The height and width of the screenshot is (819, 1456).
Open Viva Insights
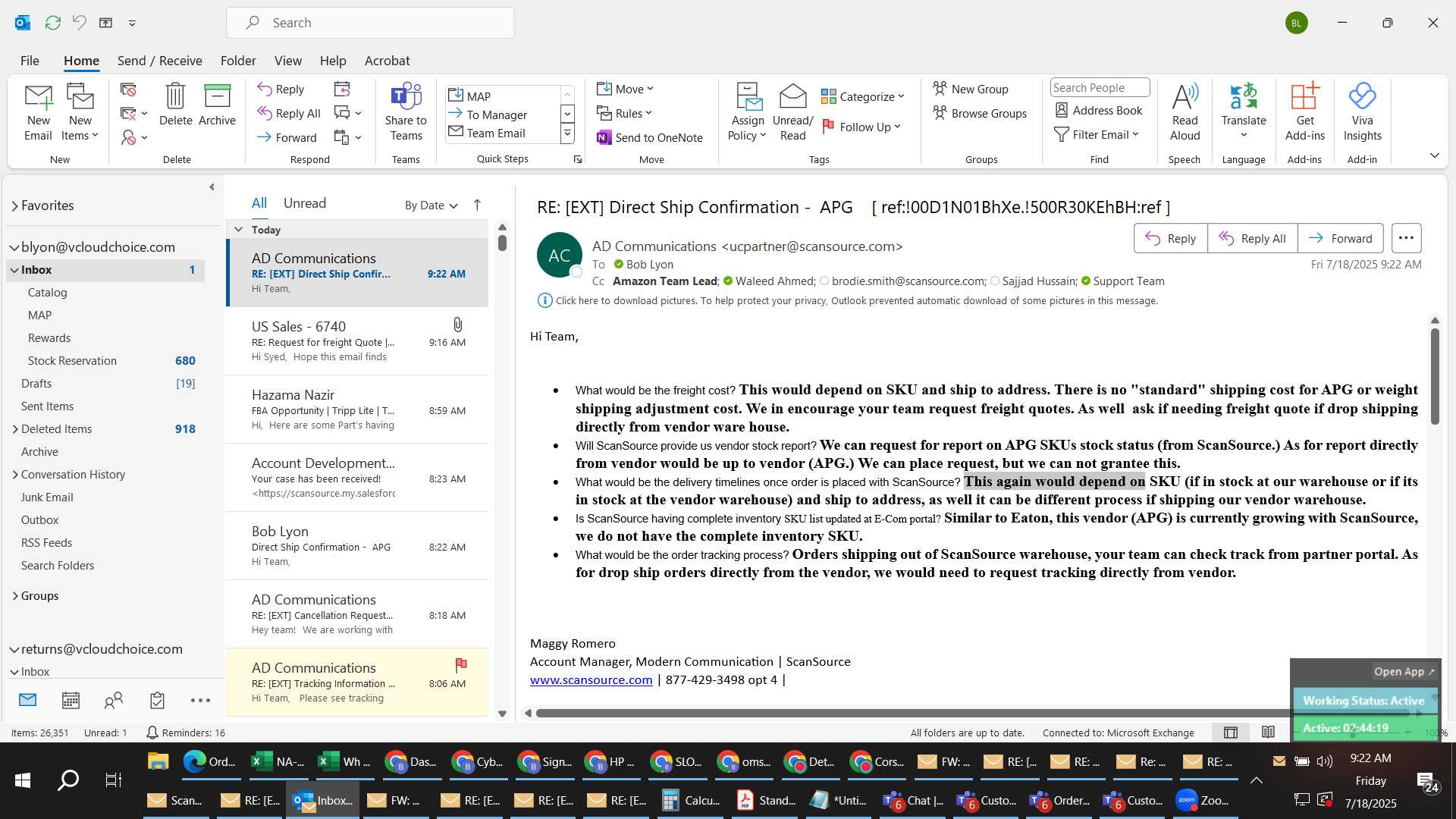click(x=1362, y=112)
